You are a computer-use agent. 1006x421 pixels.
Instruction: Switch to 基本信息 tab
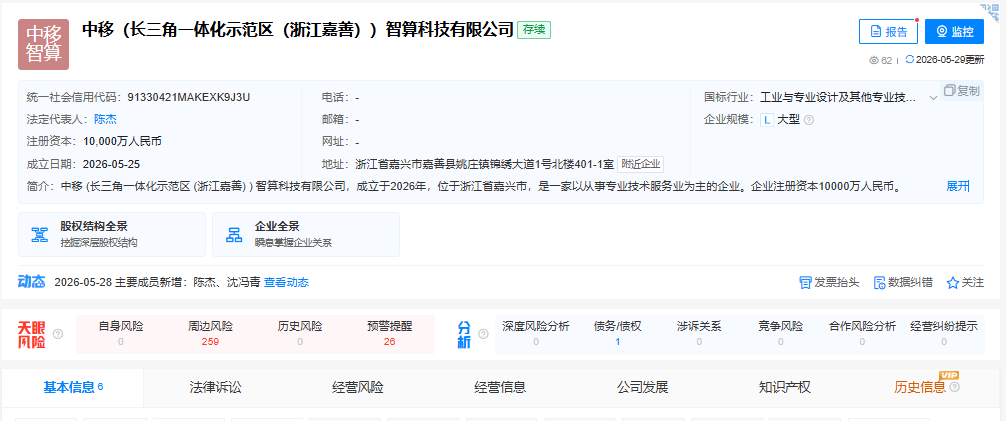73,388
